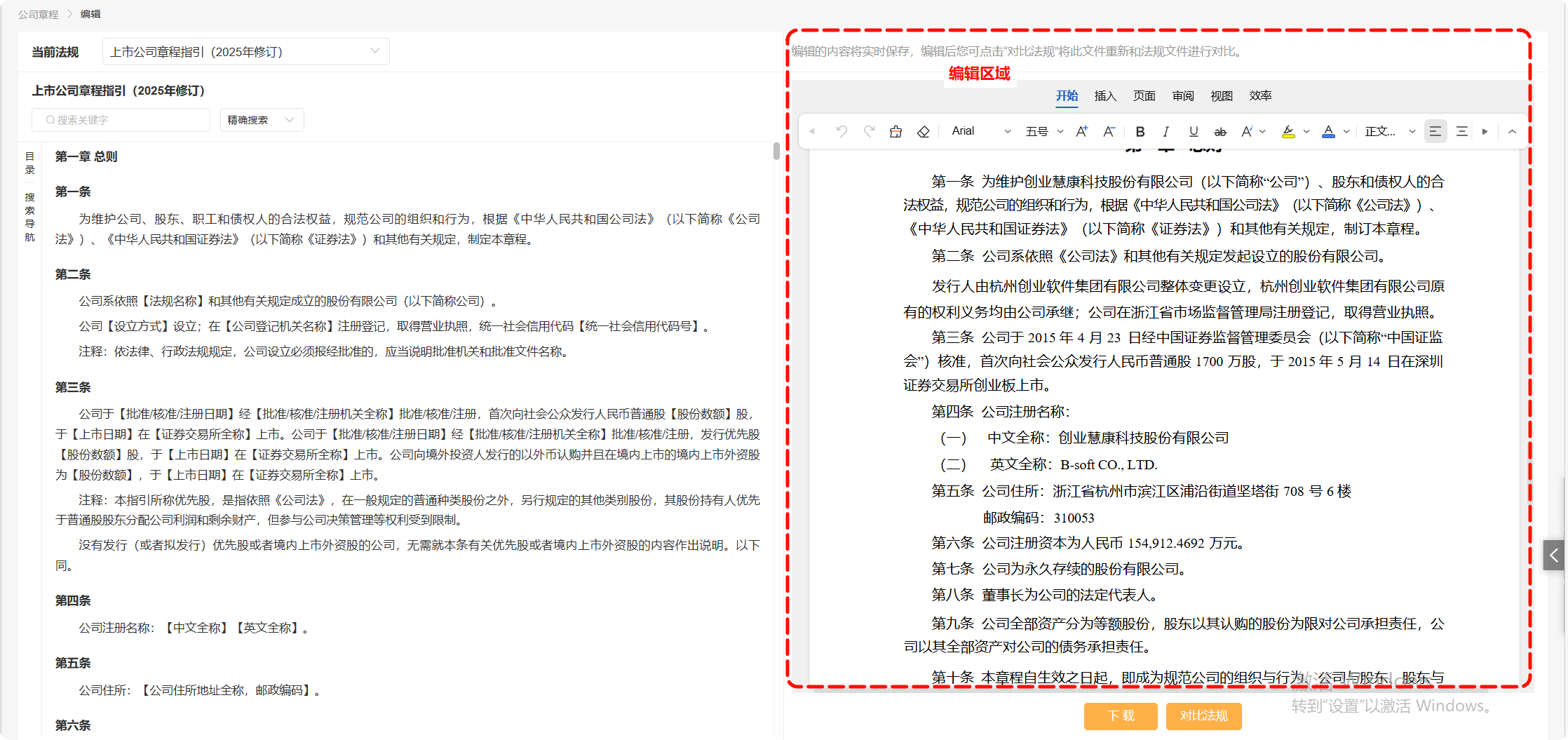The width and height of the screenshot is (1568, 740).
Task: Click the 下载 button
Action: (x=1121, y=715)
